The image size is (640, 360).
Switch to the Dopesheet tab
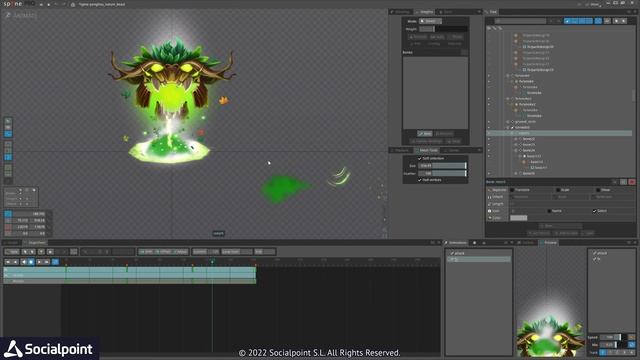pos(36,243)
